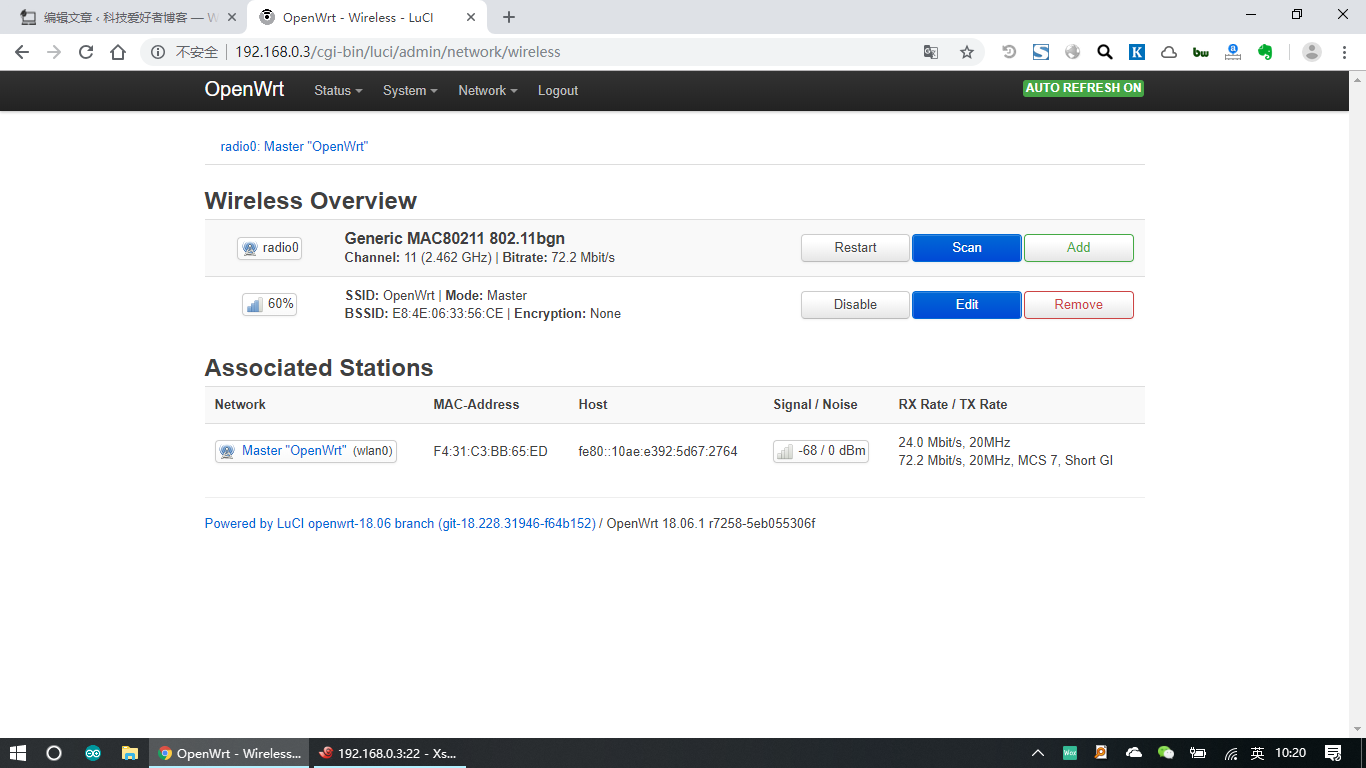Screen dimensions: 1366x768
Task: Open the Chrome three-dot menu
Action: tap(1344, 52)
